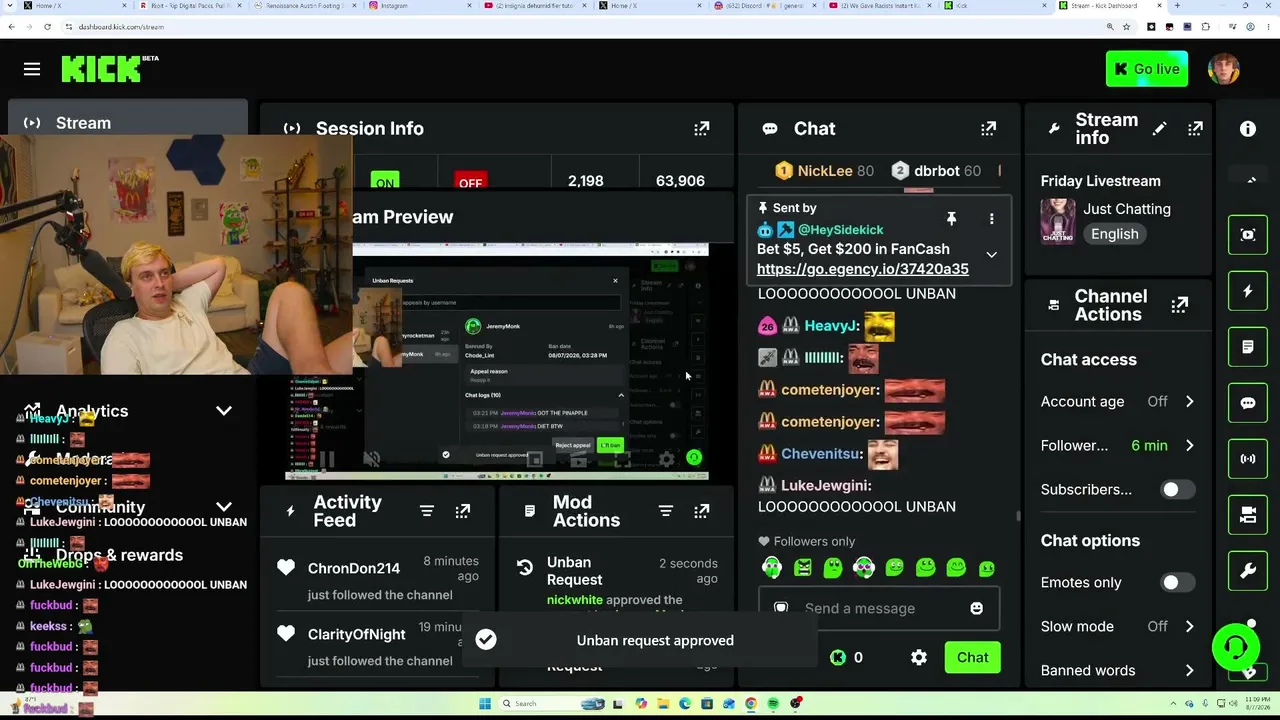This screenshot has height=720, width=1280.
Task: Open chat settings gear icon
Action: coord(919,657)
